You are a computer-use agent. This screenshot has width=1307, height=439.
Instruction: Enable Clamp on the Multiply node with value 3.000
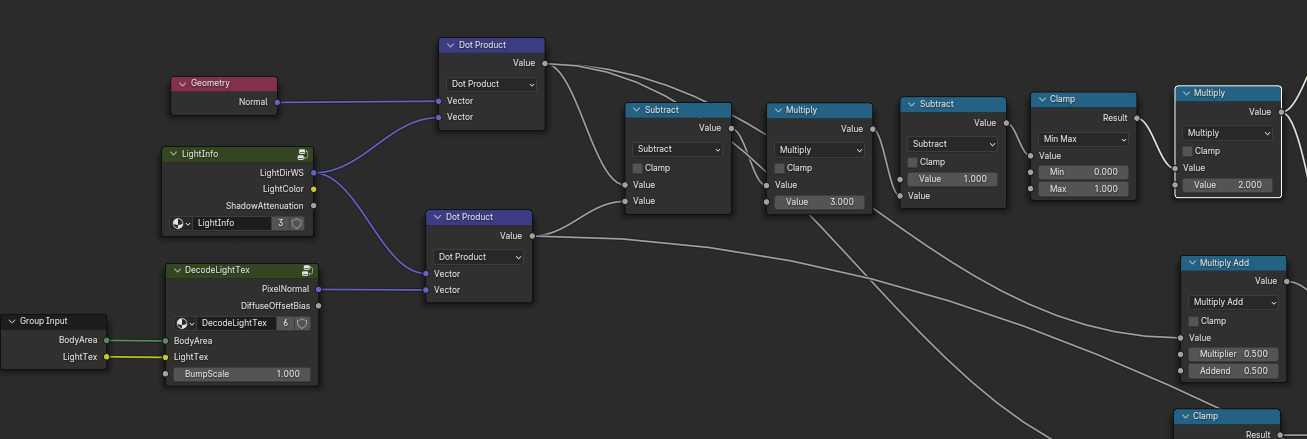779,168
